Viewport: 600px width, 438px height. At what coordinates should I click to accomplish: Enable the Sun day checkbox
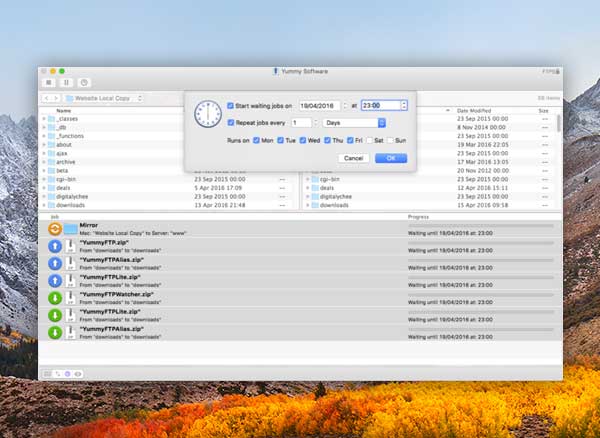[x=390, y=140]
